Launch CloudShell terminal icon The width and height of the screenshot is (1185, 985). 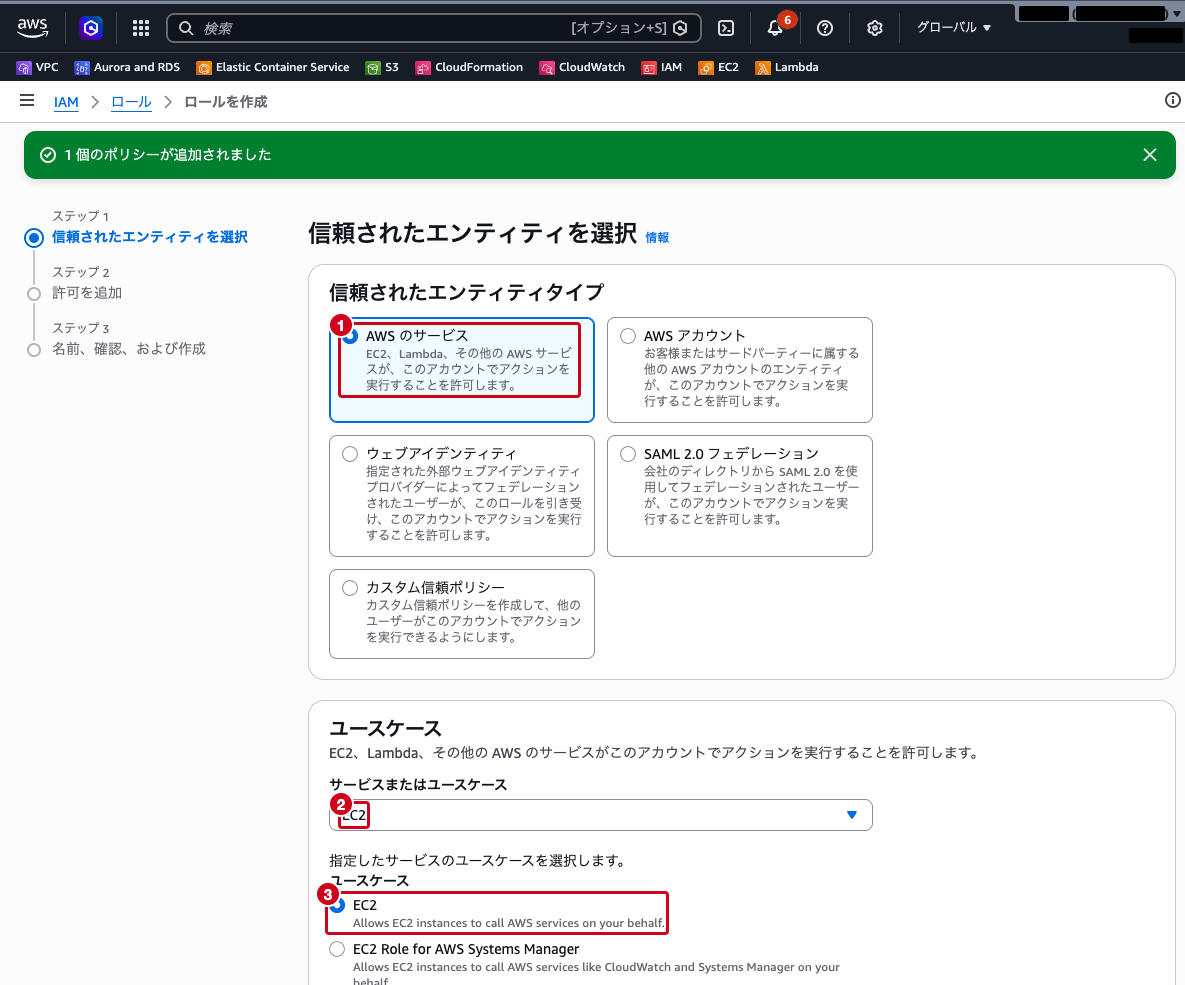tap(726, 28)
